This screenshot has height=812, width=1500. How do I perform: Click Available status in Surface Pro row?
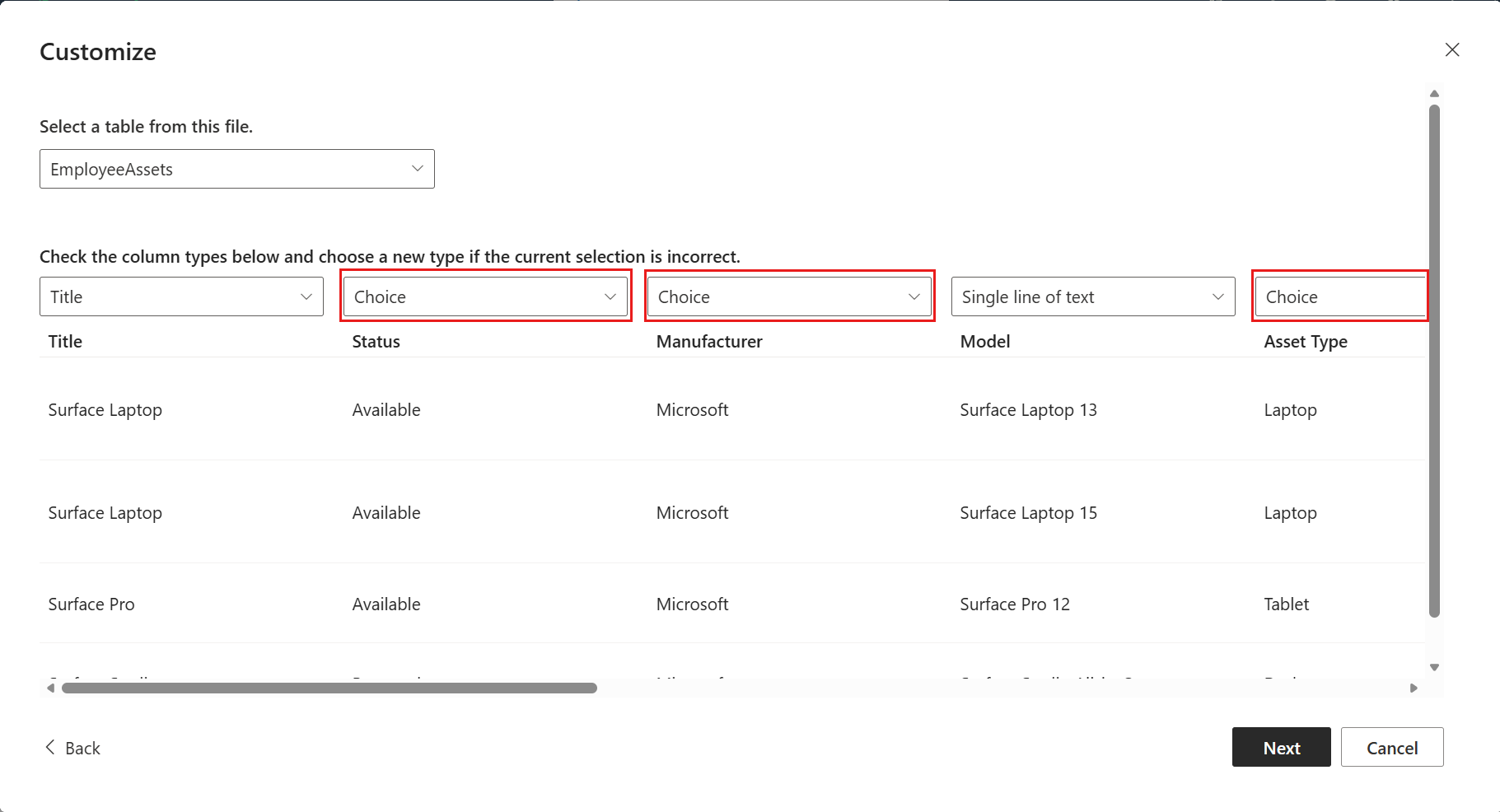pyautogui.click(x=386, y=604)
